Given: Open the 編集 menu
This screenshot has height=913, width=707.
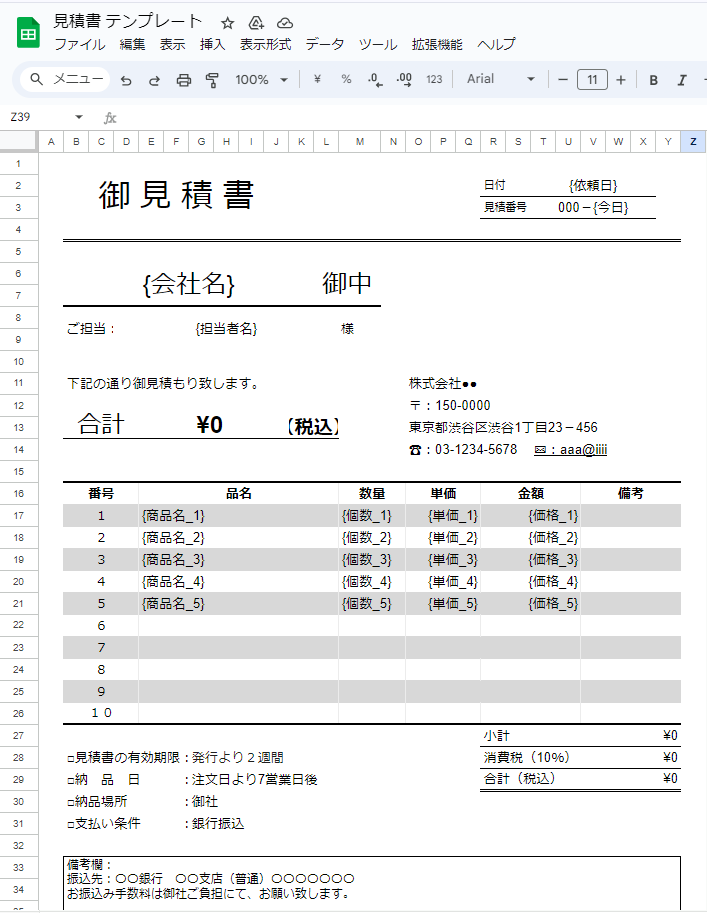Looking at the screenshot, I should tap(132, 45).
